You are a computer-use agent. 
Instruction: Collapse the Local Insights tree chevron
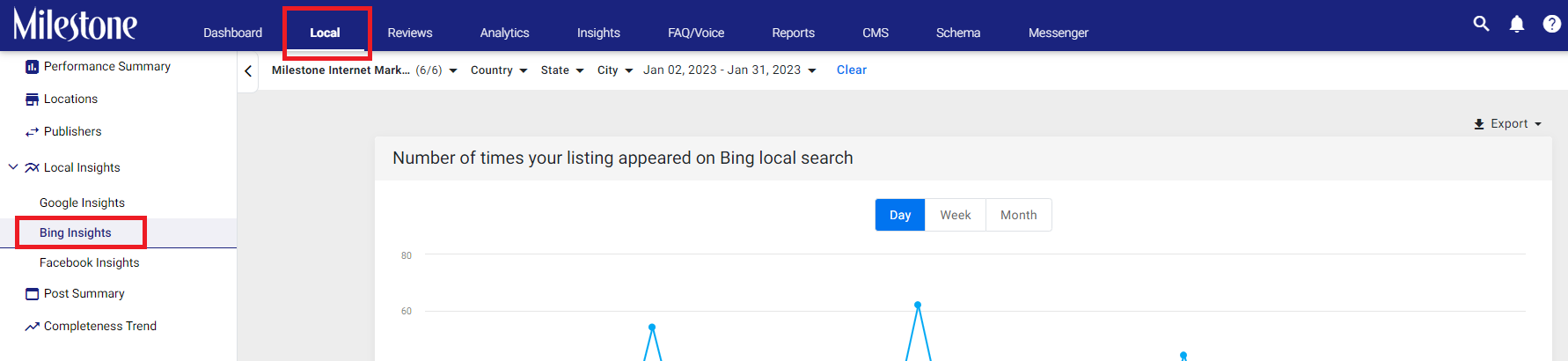tap(13, 166)
